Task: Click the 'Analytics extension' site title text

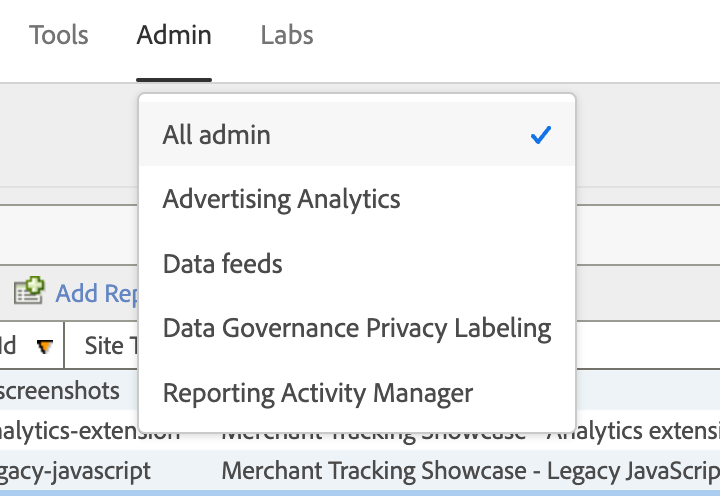Action: point(634,431)
